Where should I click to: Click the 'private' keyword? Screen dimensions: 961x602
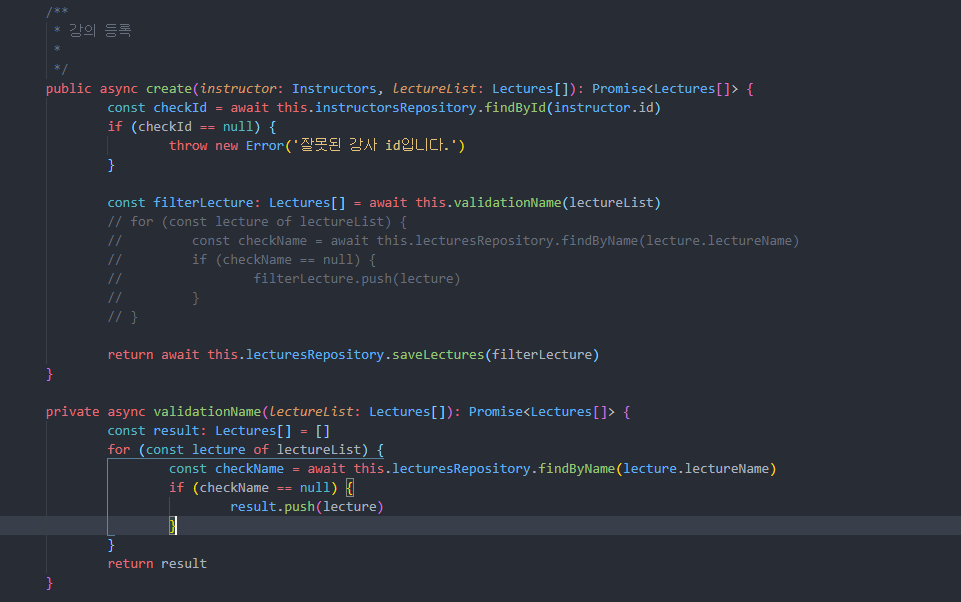(x=72, y=411)
